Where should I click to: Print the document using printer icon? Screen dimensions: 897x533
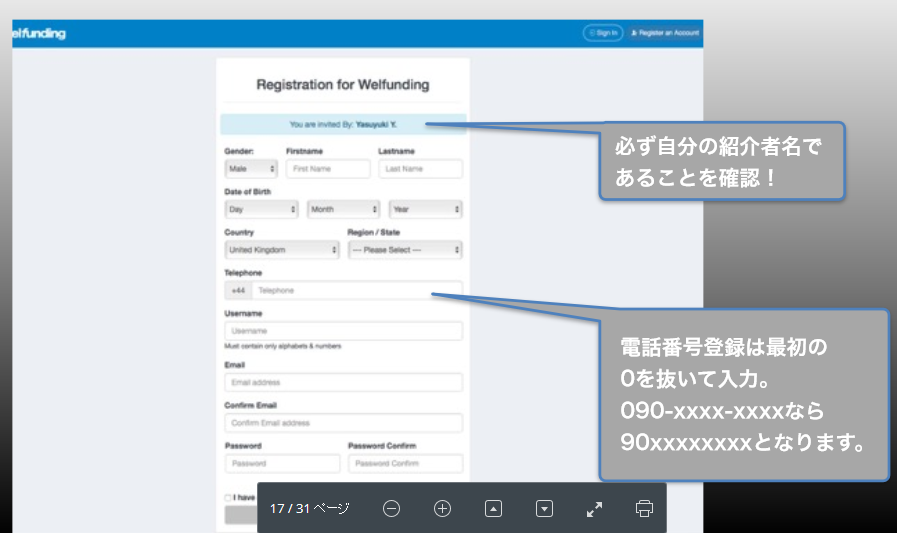pyautogui.click(x=644, y=509)
